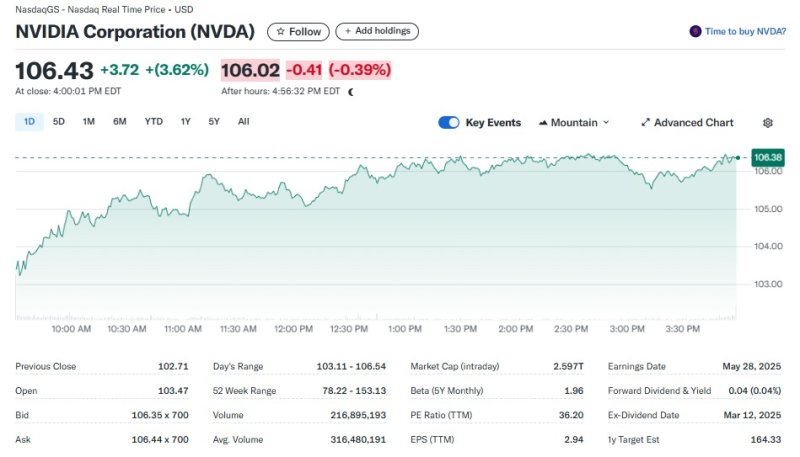Click the 106.38 current price marker on chart
Image resolution: width=800 pixels, height=457 pixels.
point(768,157)
